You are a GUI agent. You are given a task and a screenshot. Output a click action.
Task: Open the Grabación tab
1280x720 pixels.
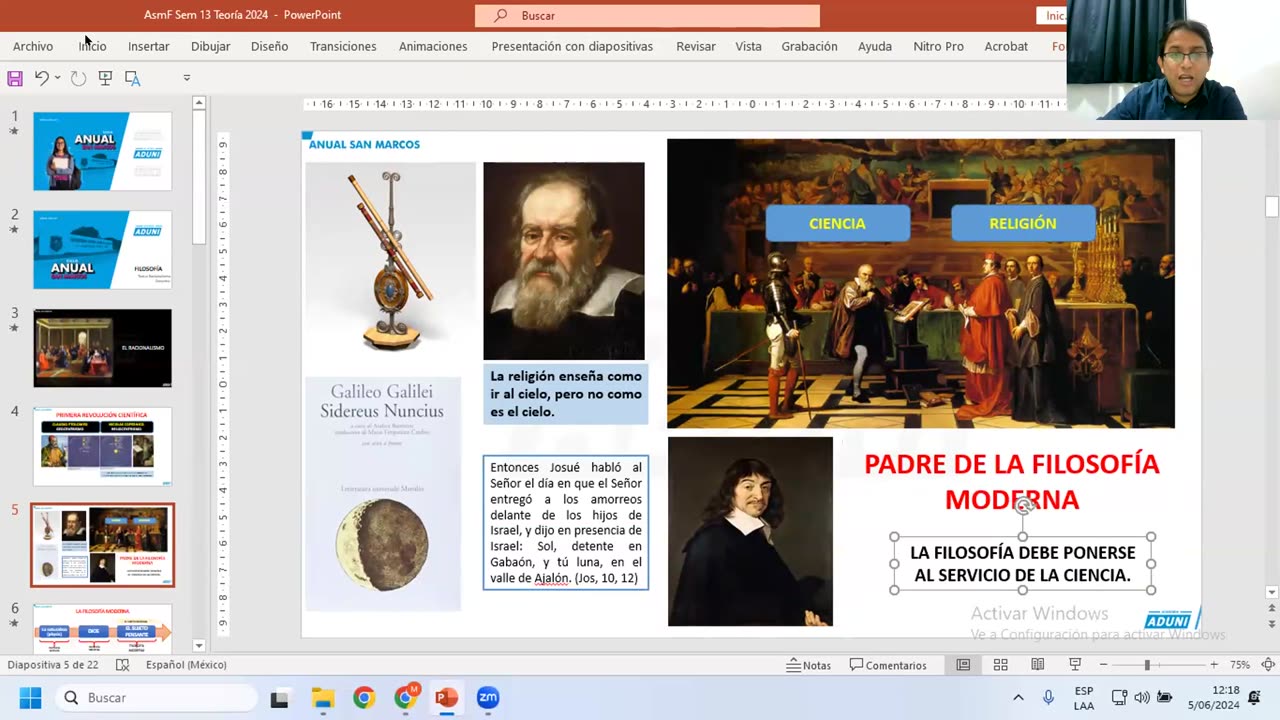click(809, 46)
